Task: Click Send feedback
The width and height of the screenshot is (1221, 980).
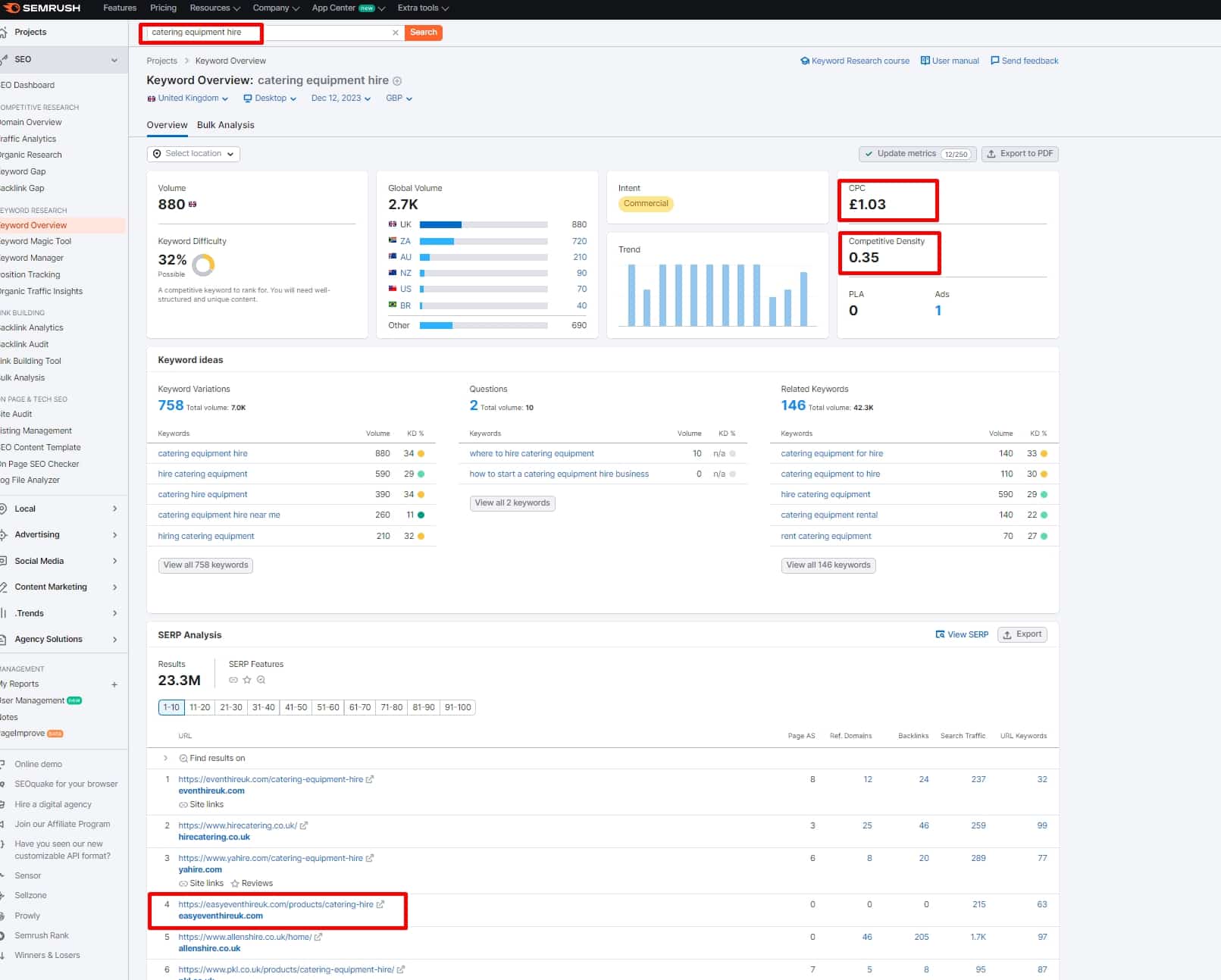Action: point(1024,61)
